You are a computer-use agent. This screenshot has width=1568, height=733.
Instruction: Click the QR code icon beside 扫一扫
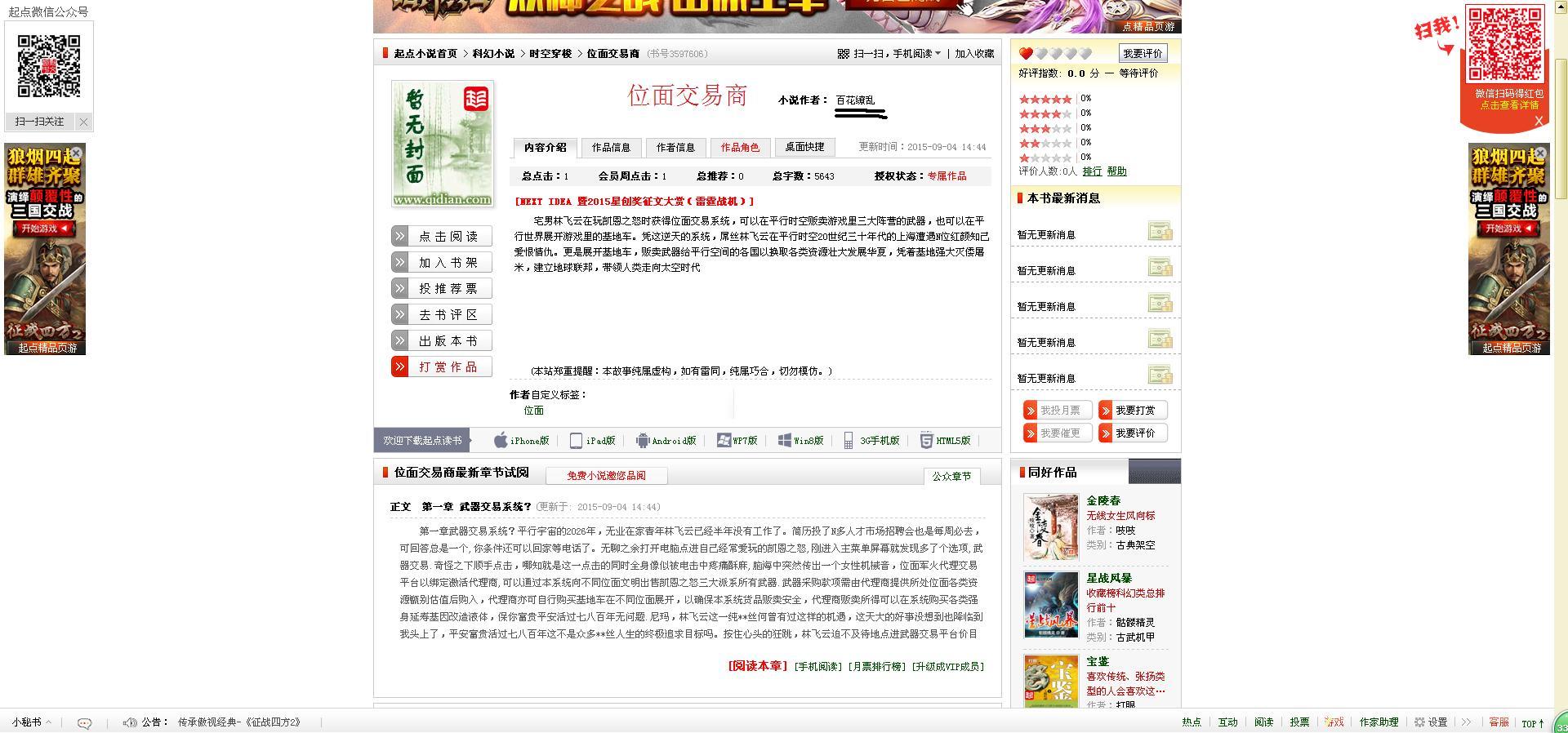click(844, 54)
